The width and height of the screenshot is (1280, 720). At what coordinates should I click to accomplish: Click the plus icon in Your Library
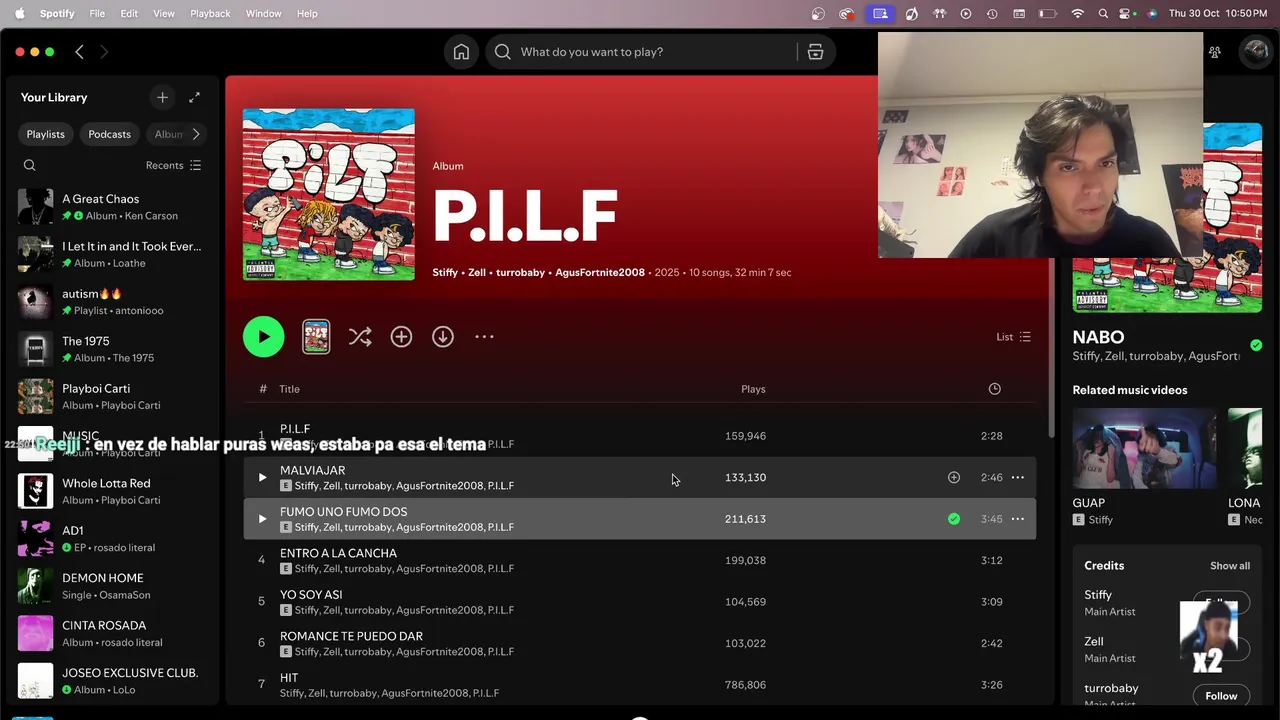(x=162, y=97)
